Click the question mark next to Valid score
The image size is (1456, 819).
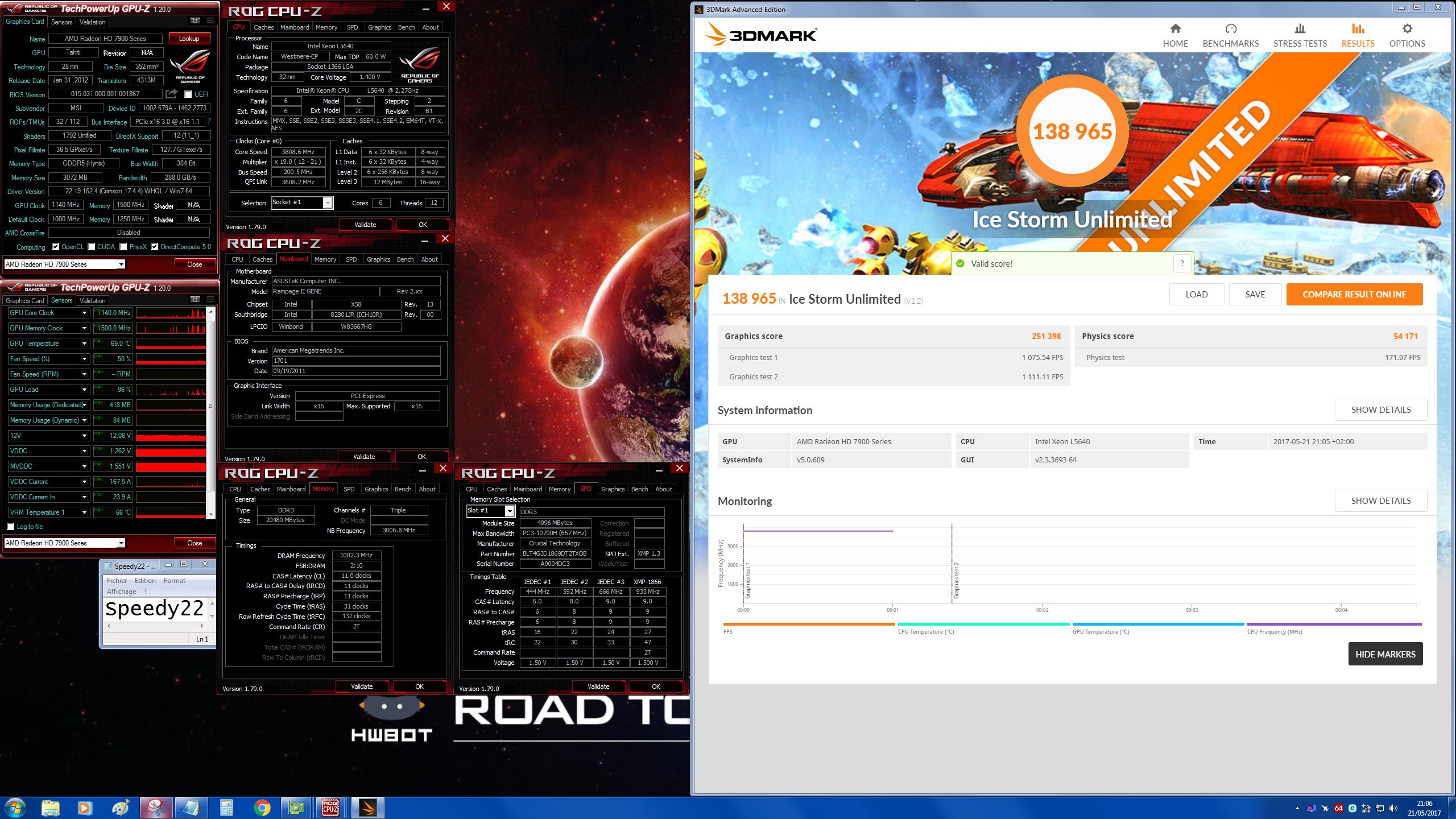click(x=1182, y=263)
